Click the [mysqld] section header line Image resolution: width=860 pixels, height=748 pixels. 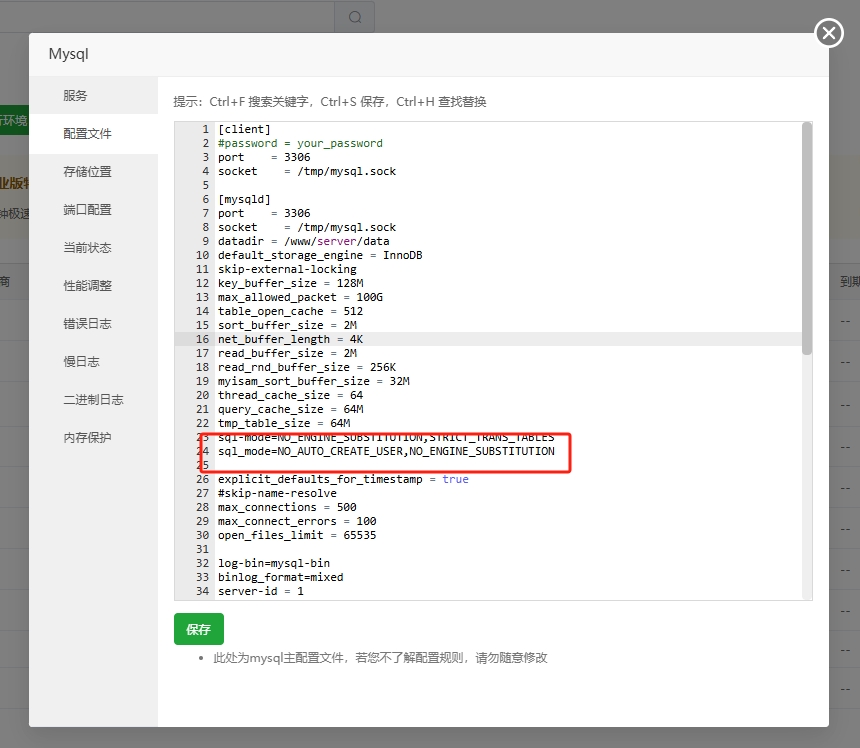click(244, 199)
